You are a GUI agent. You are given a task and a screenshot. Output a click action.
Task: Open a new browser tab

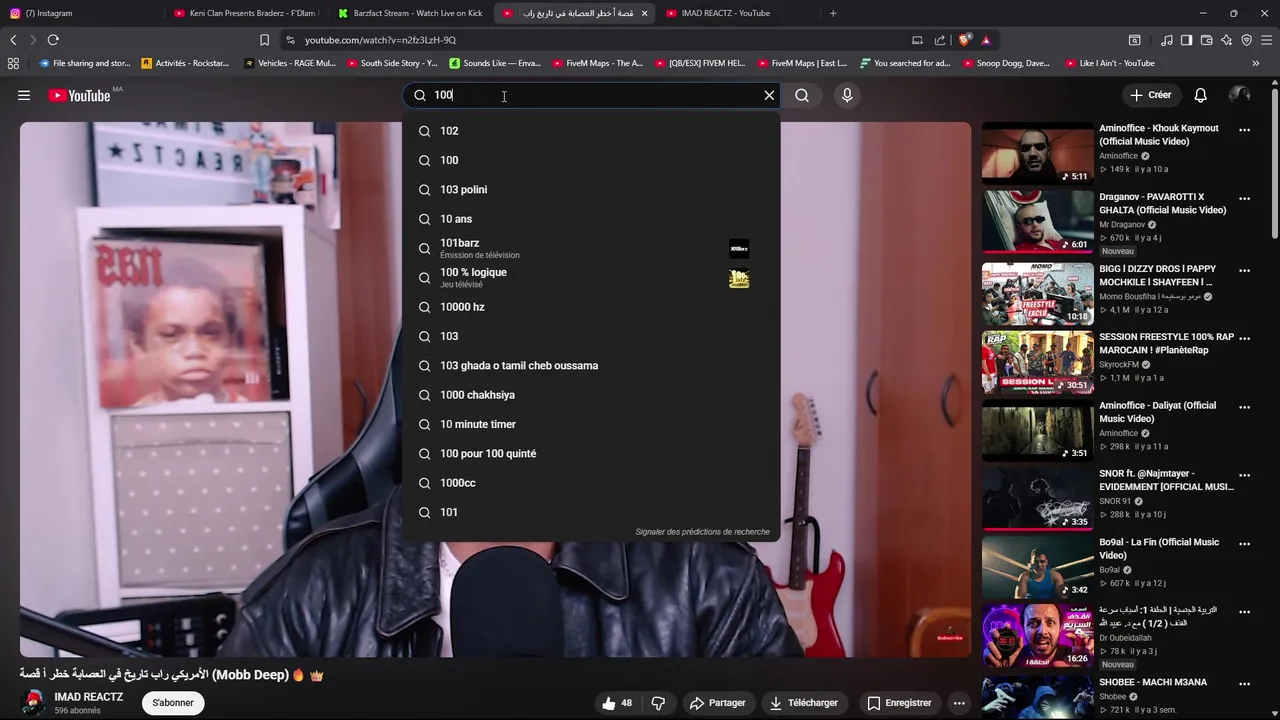833,13
